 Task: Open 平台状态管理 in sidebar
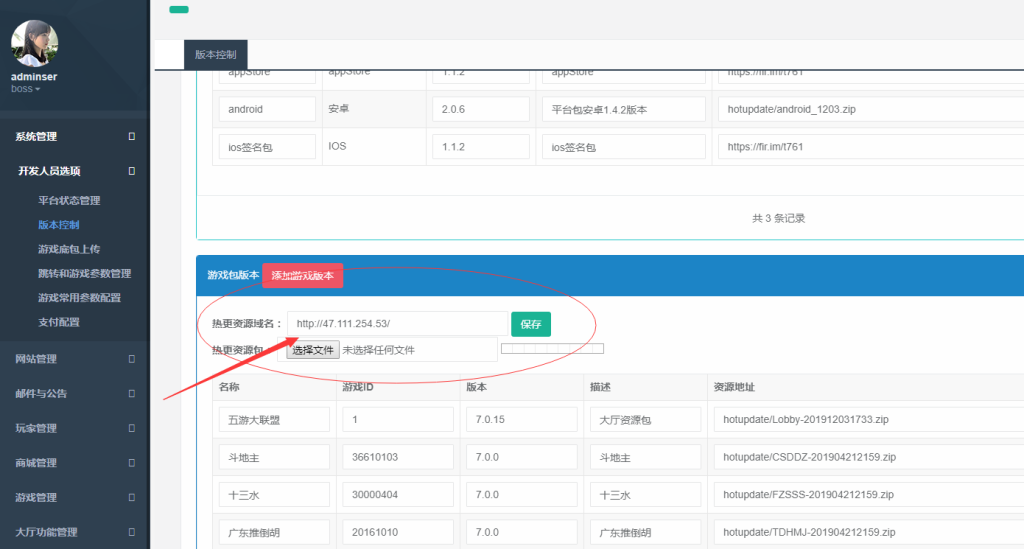click(x=69, y=200)
